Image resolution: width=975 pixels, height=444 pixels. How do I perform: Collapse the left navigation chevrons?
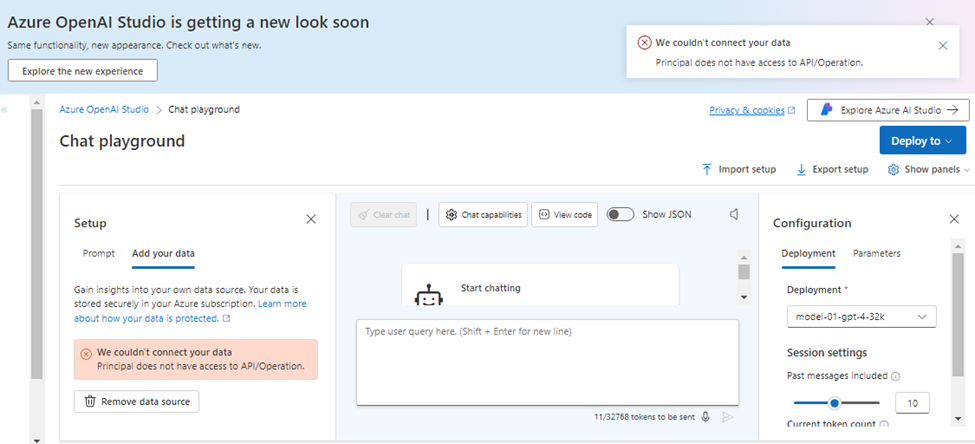[x=4, y=110]
